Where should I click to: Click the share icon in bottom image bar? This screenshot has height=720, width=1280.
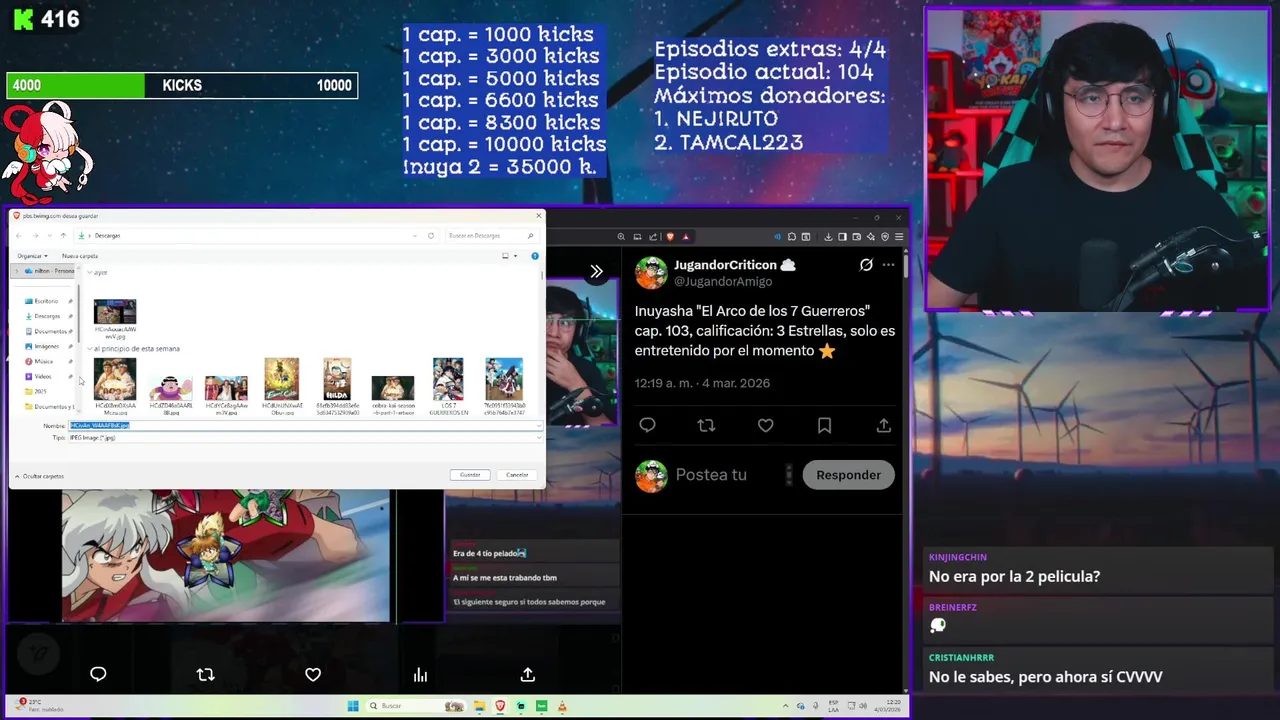pos(527,674)
